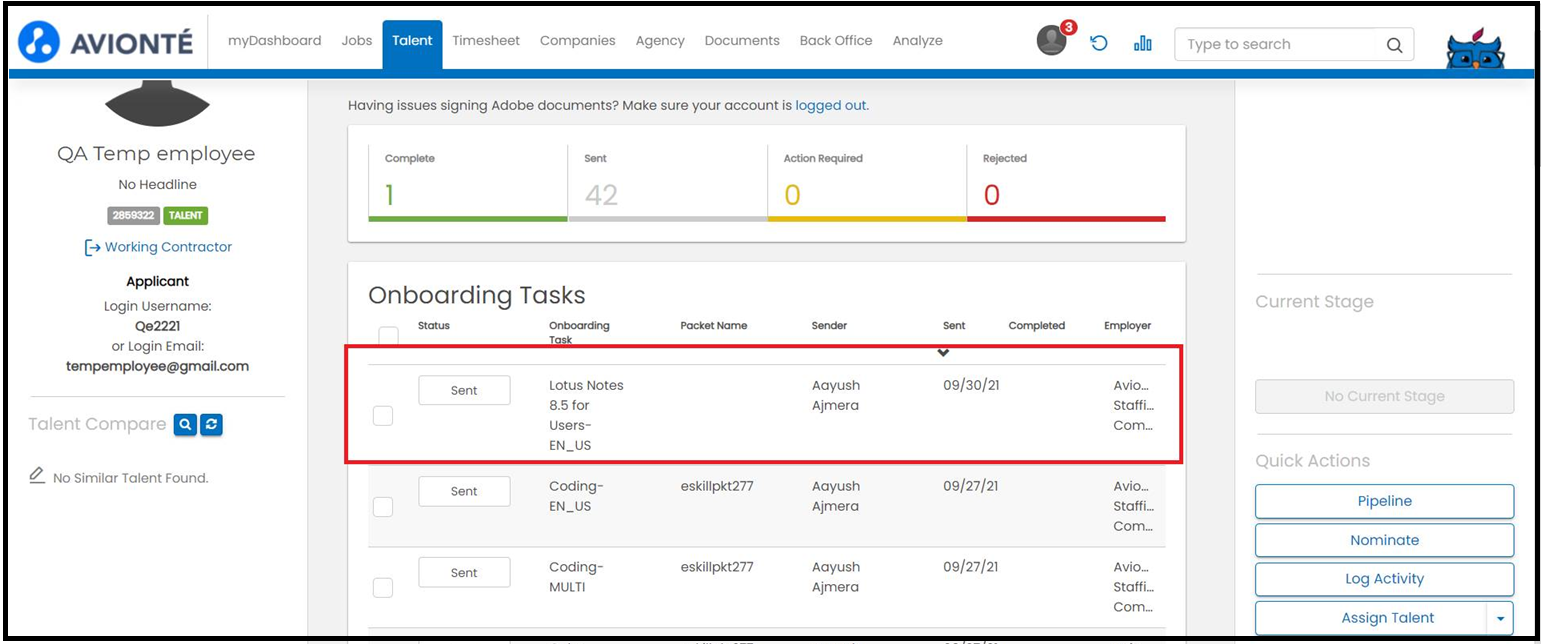Select the Complete summary card
Image resolution: width=1541 pixels, height=644 pixels.
[x=468, y=183]
